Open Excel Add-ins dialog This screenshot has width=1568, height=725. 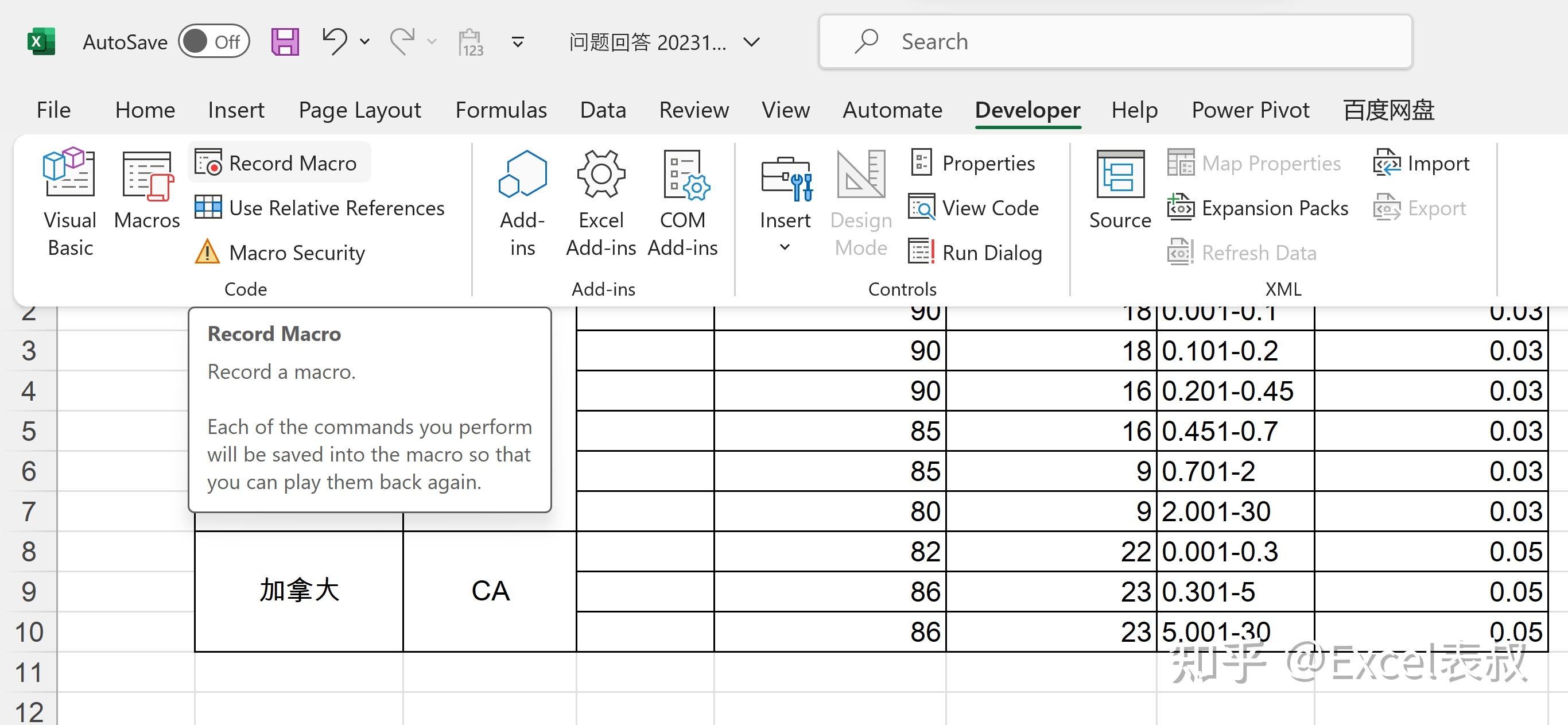pyautogui.click(x=601, y=202)
